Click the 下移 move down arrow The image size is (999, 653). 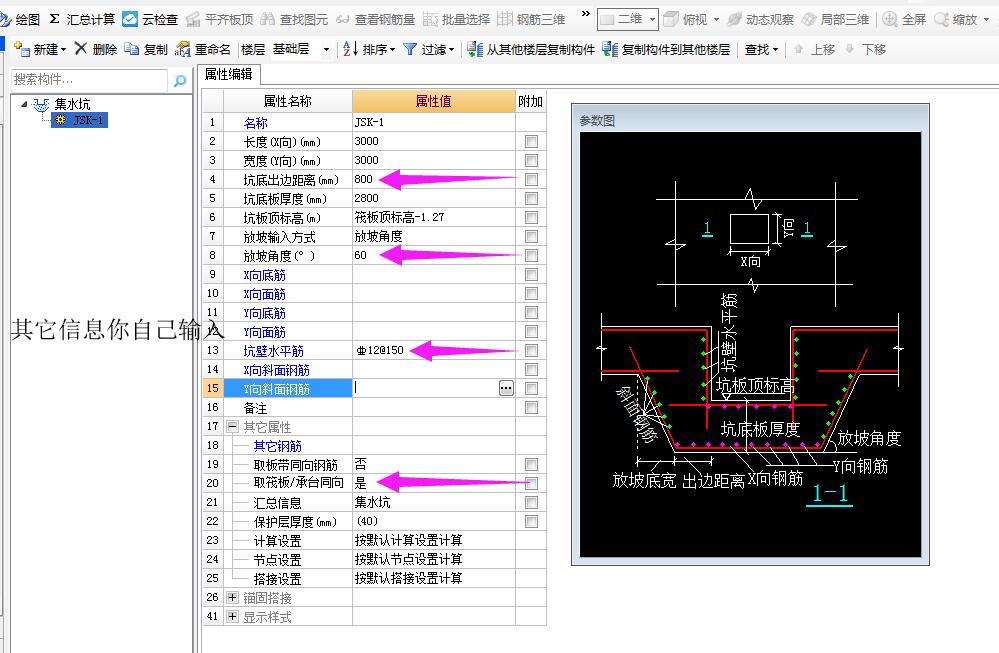(849, 49)
